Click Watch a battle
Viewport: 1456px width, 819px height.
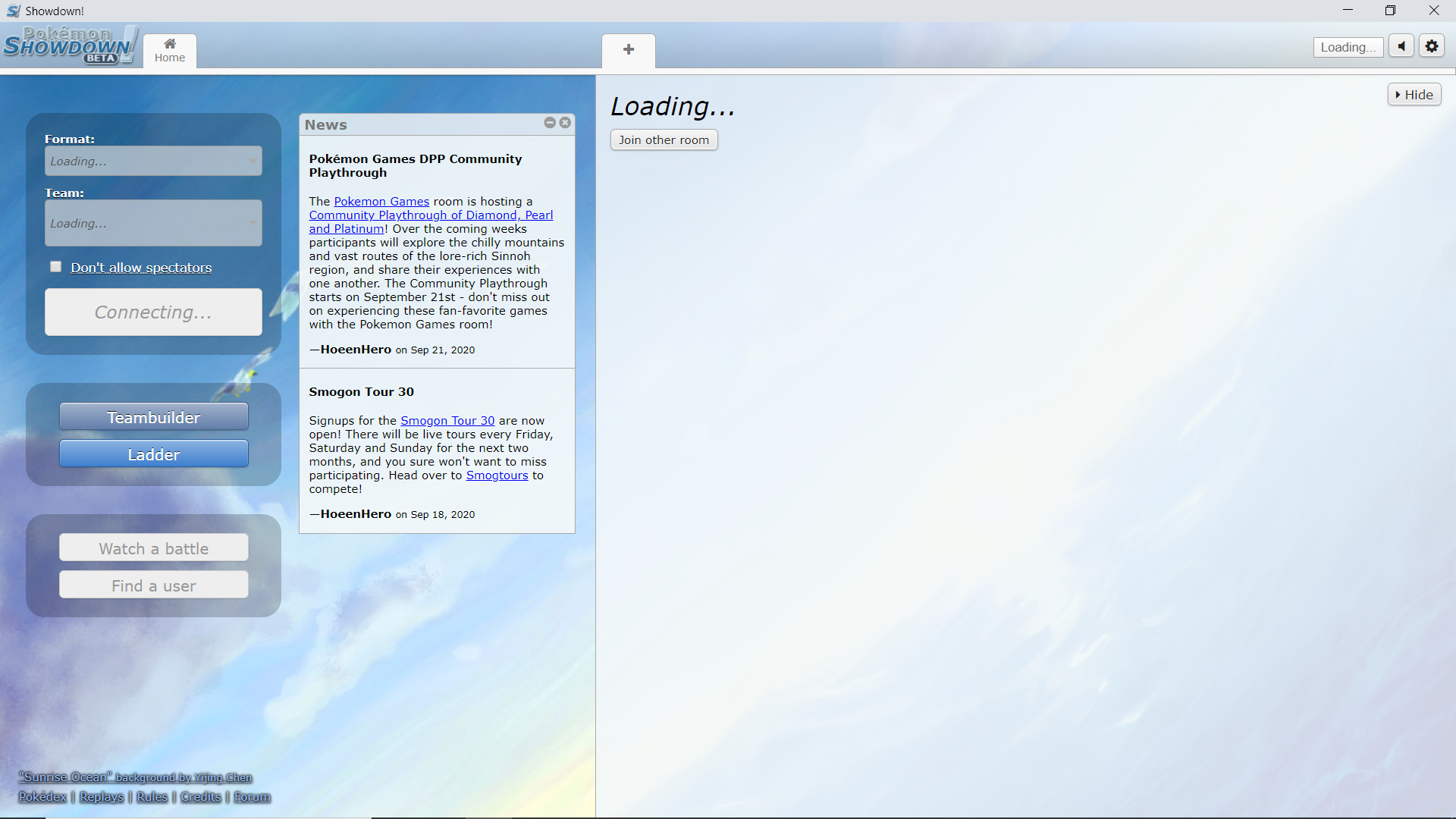point(154,549)
